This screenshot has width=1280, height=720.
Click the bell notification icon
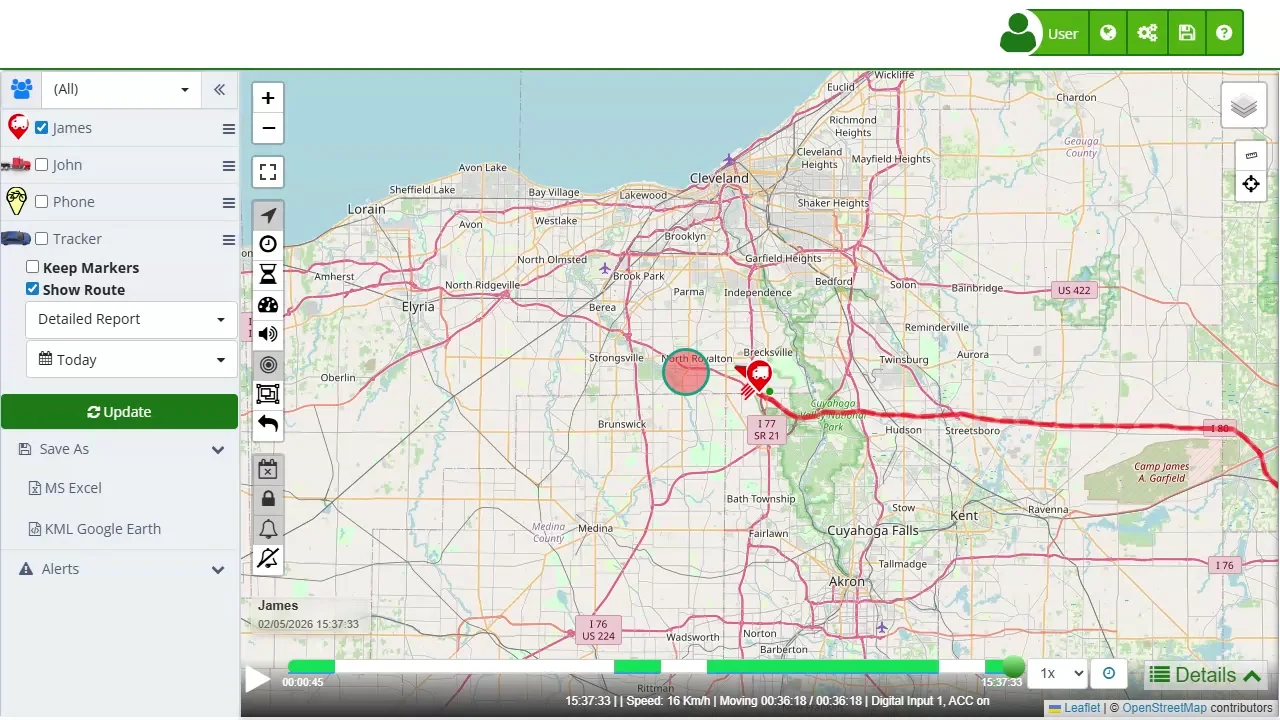(x=268, y=528)
